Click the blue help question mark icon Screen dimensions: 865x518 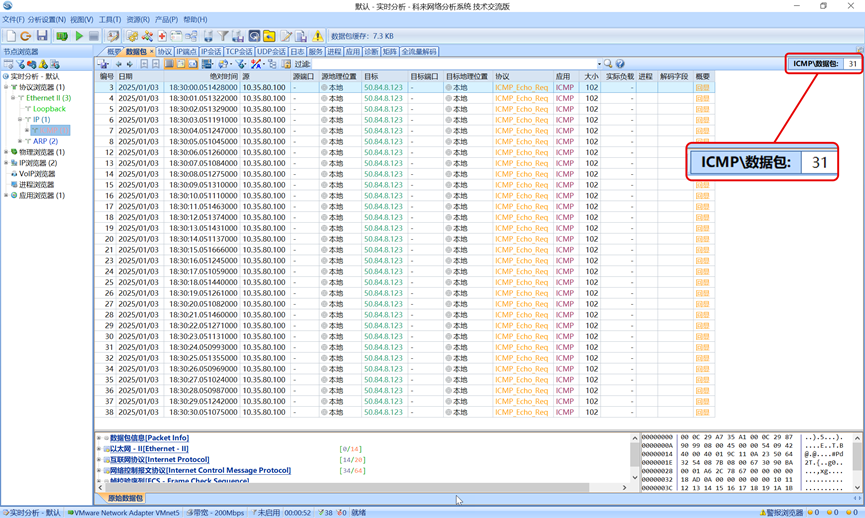point(620,64)
